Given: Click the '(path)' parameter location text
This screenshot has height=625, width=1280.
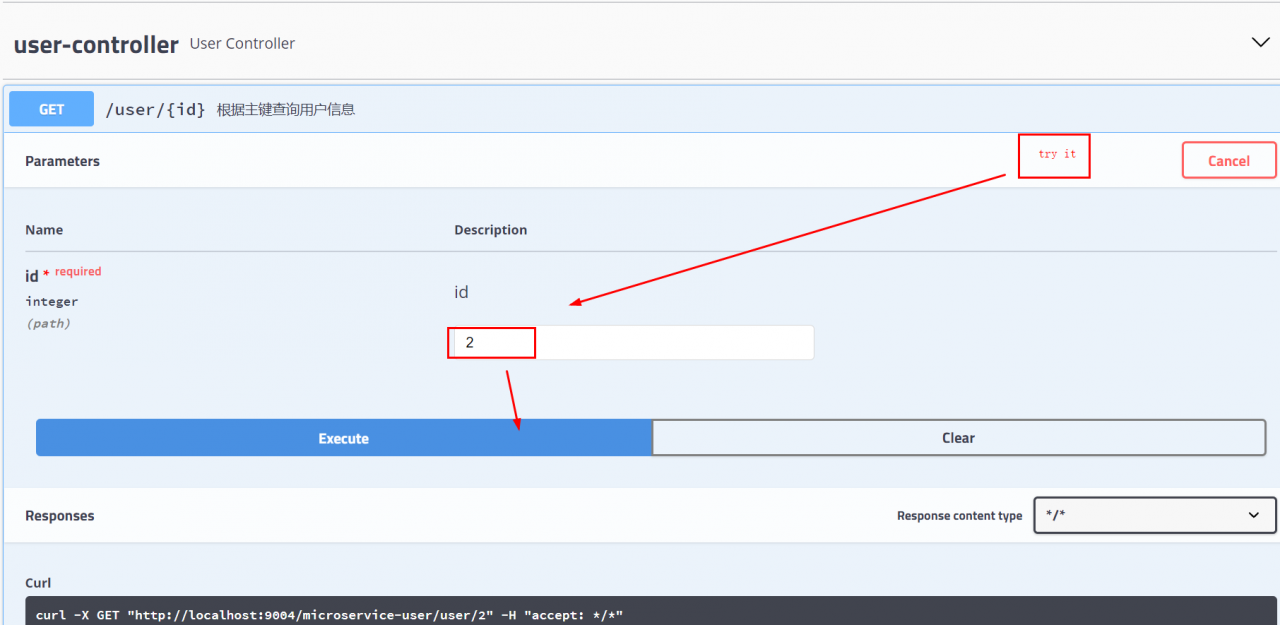Looking at the screenshot, I should (x=48, y=323).
